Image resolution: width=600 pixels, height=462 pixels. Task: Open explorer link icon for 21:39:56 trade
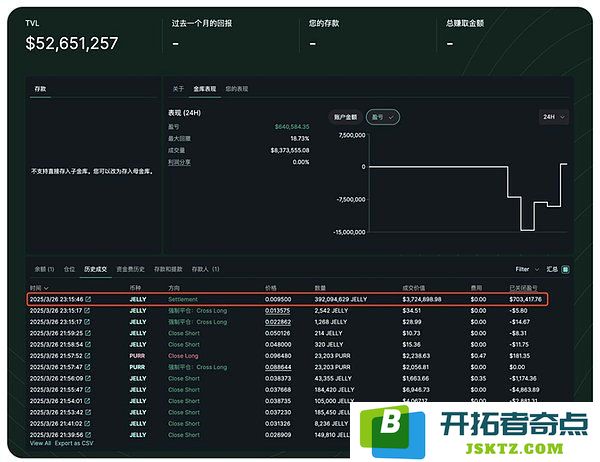click(88, 435)
